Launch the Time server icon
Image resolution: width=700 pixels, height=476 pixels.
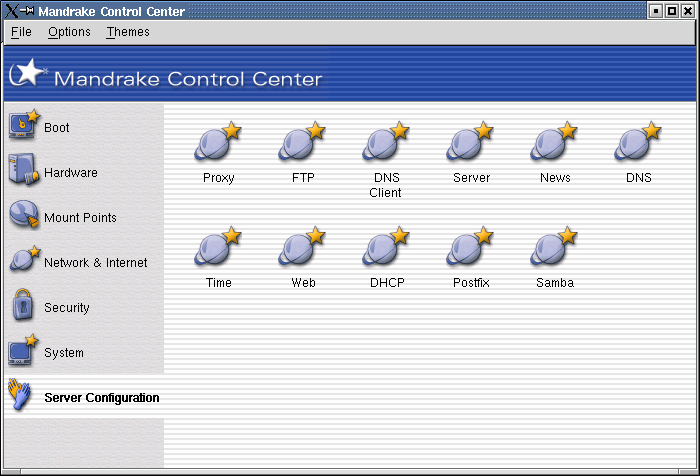click(218, 246)
